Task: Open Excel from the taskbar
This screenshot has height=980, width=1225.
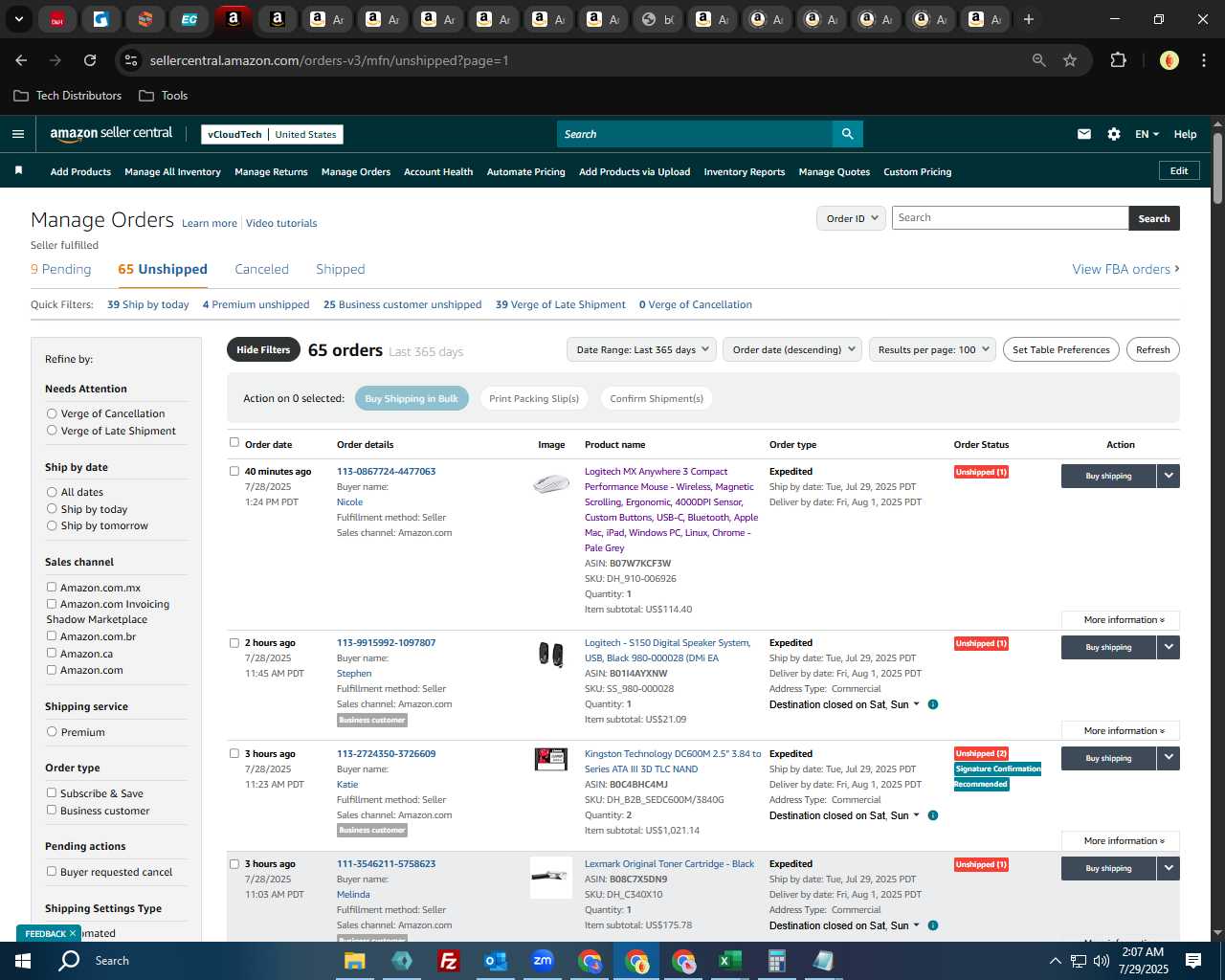Action: (730, 961)
